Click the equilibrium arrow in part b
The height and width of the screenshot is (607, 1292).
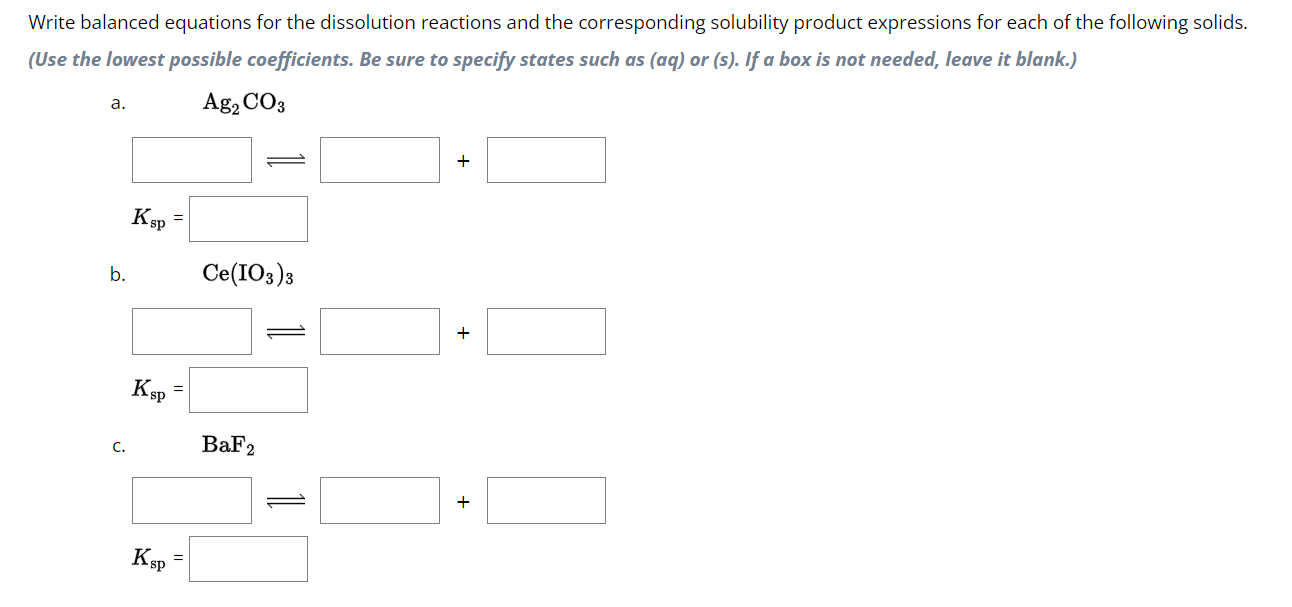[284, 330]
